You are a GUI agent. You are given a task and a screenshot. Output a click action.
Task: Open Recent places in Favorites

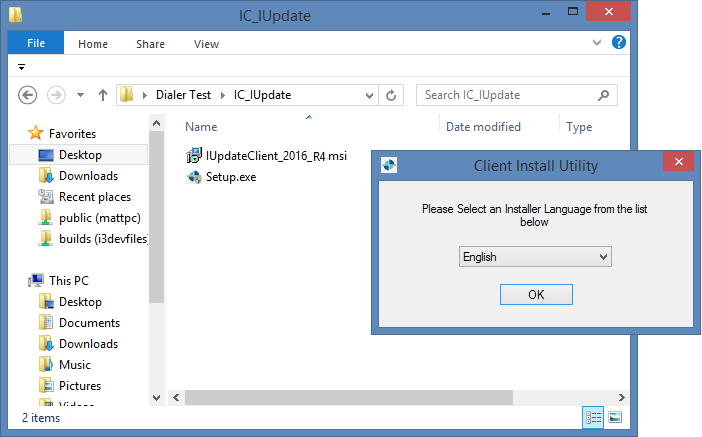pyautogui.click(x=95, y=197)
